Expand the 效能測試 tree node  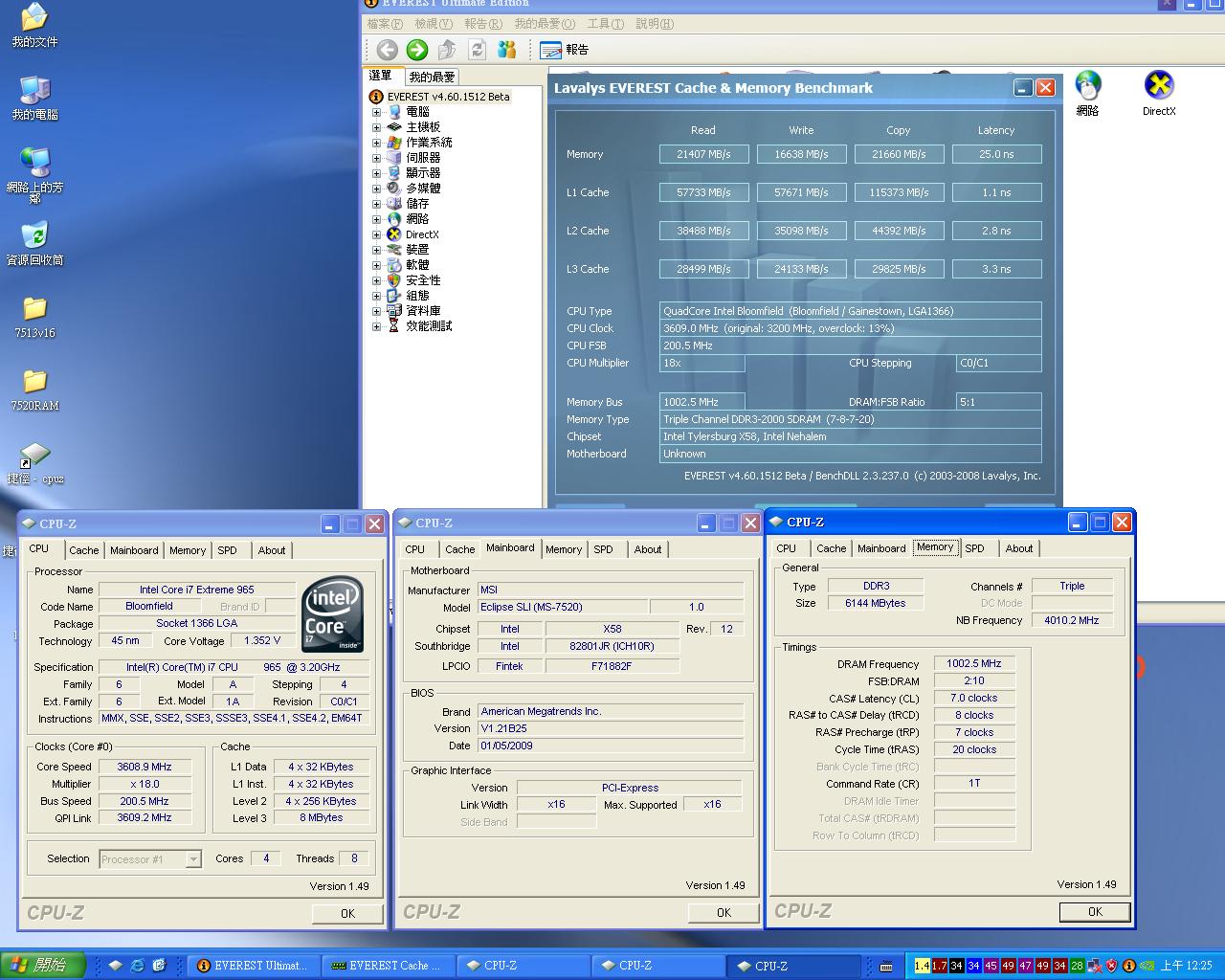pos(376,326)
